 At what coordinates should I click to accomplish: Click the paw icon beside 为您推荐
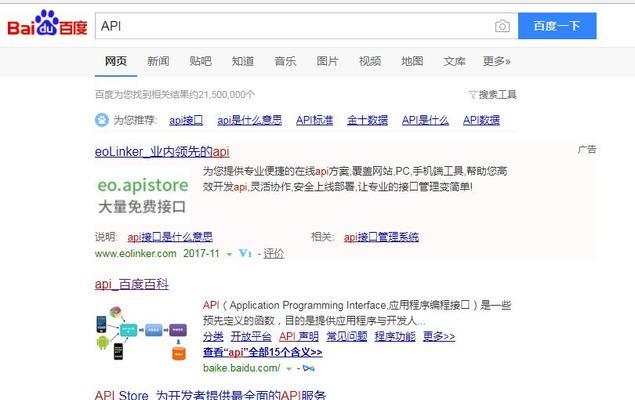click(102, 120)
